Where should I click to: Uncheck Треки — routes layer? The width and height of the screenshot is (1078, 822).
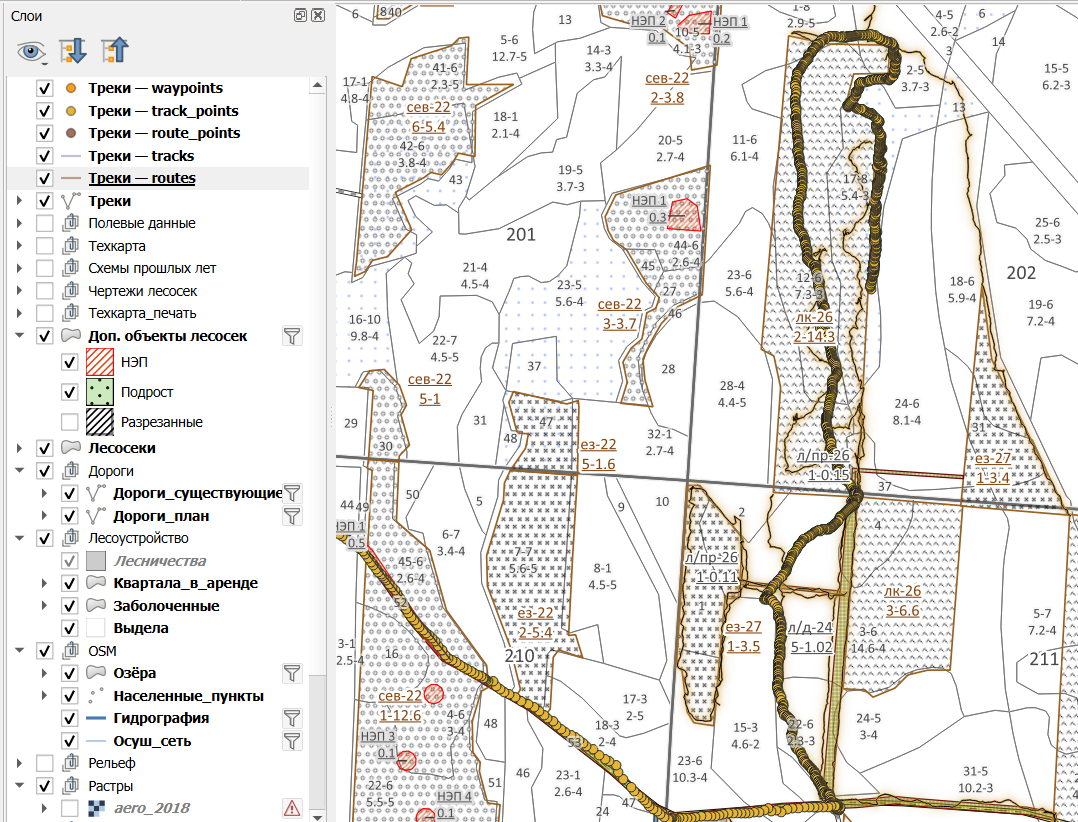pyautogui.click(x=45, y=179)
